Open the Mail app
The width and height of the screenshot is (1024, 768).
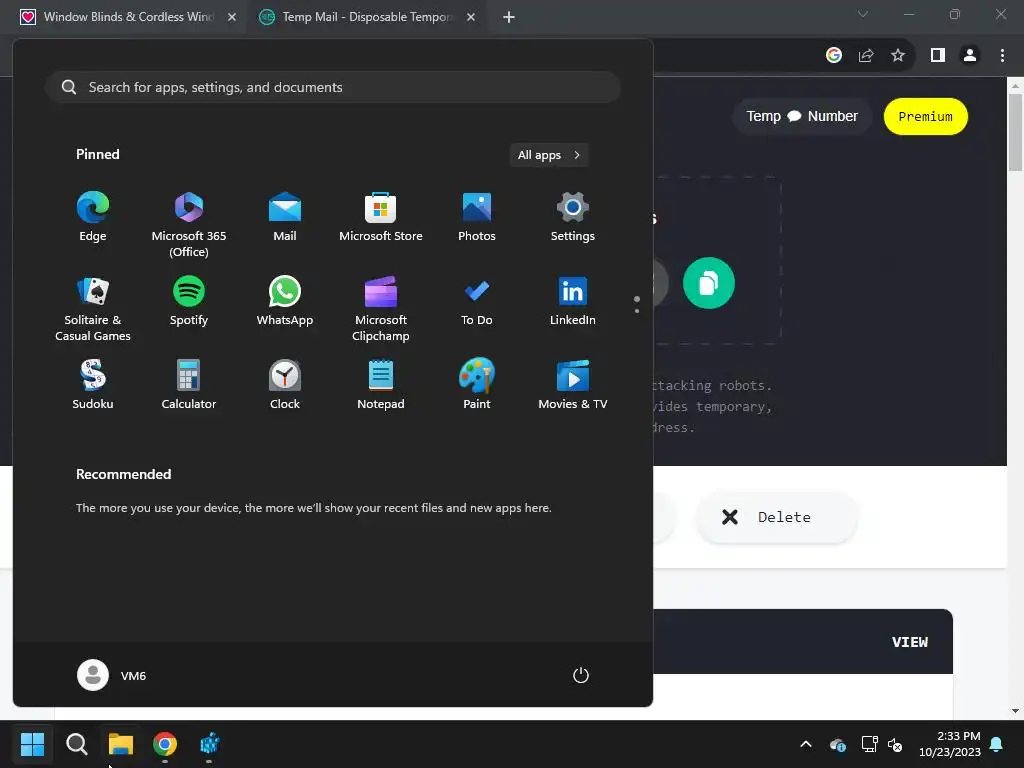tap(285, 217)
